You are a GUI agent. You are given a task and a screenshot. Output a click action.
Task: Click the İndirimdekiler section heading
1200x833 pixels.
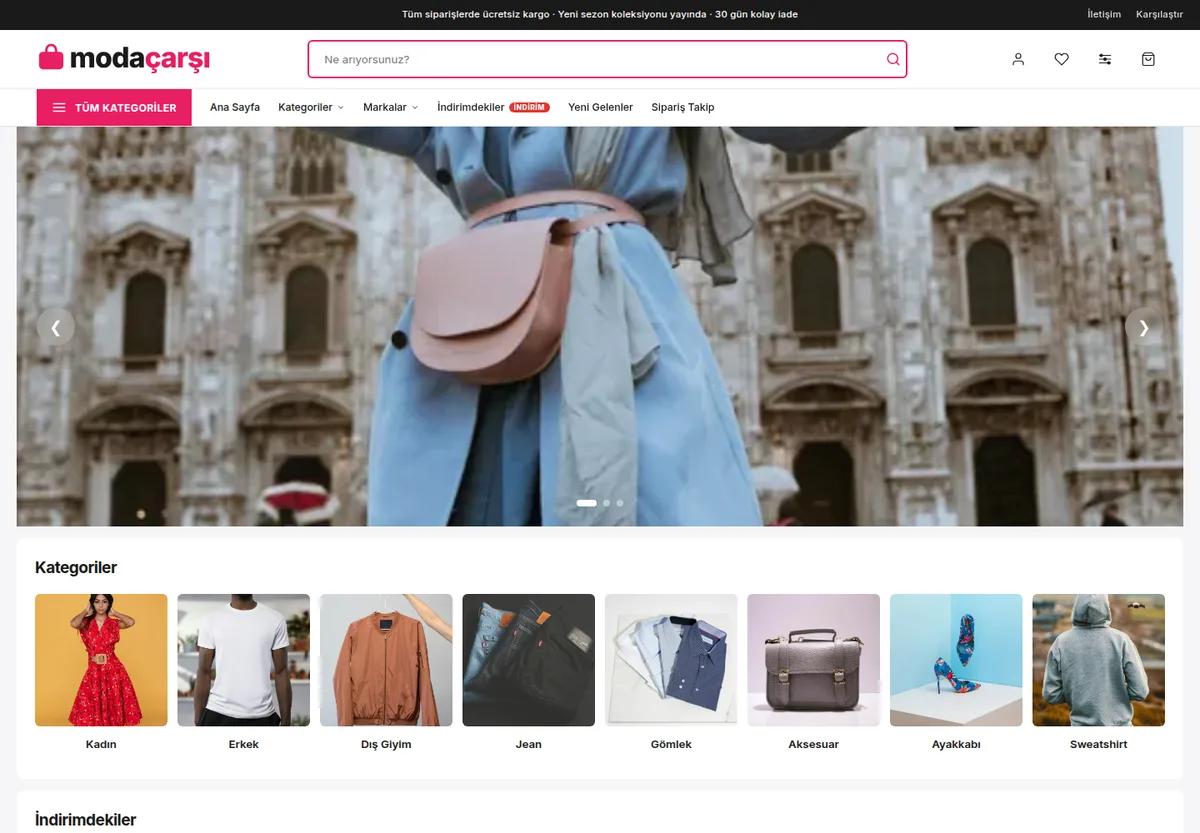point(86,820)
